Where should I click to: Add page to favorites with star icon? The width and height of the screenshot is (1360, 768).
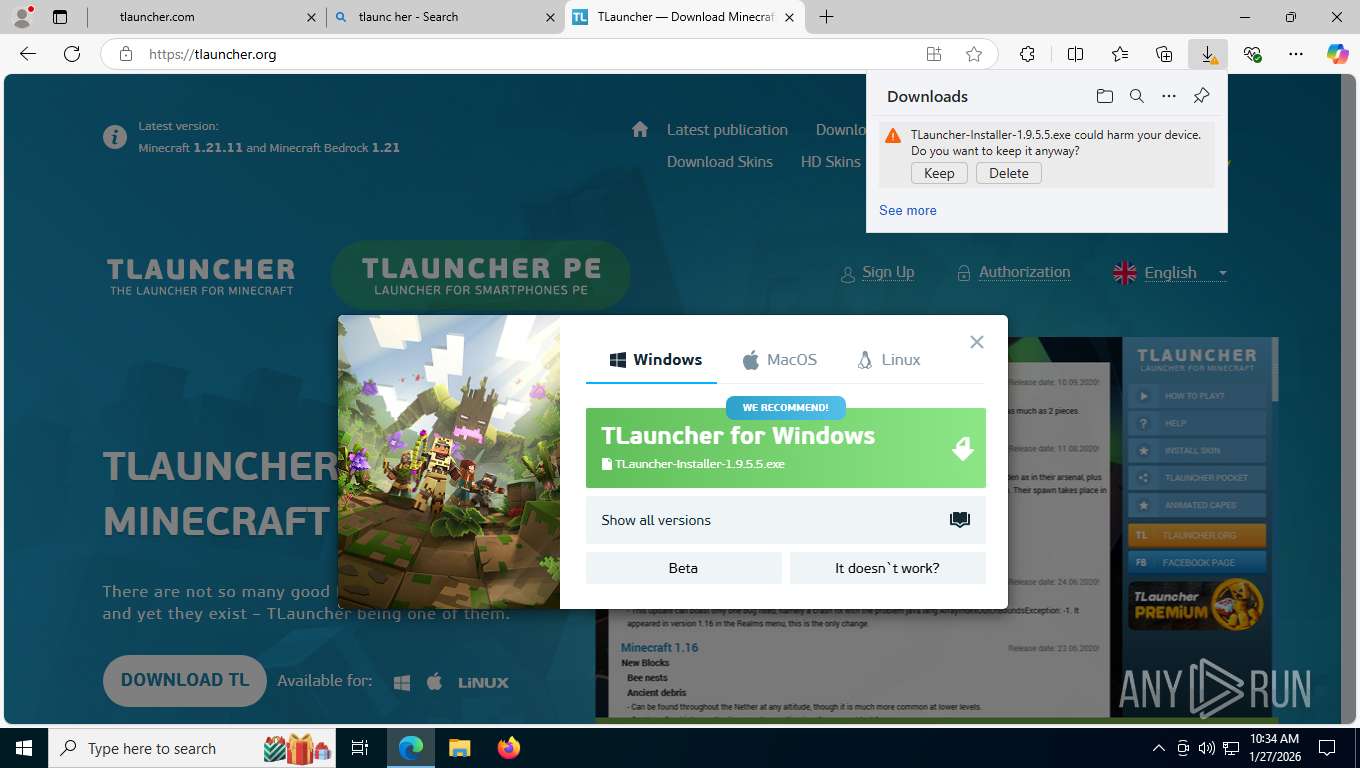pyautogui.click(x=974, y=54)
